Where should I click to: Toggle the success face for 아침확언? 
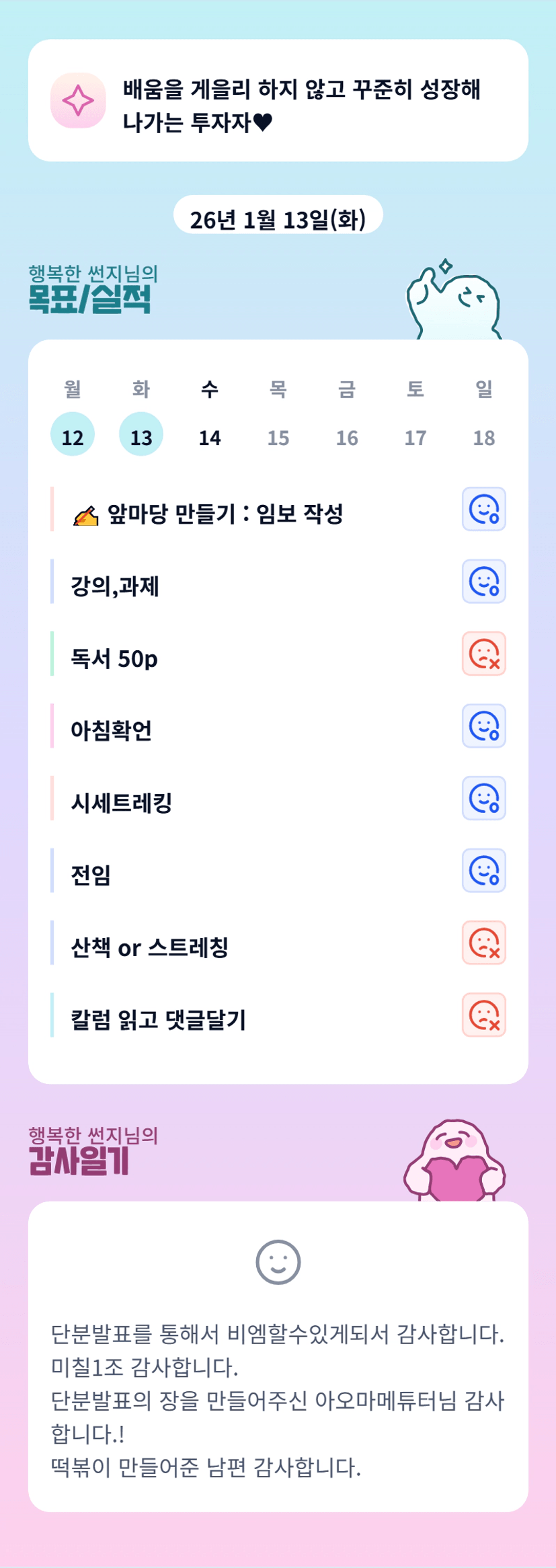(x=483, y=726)
